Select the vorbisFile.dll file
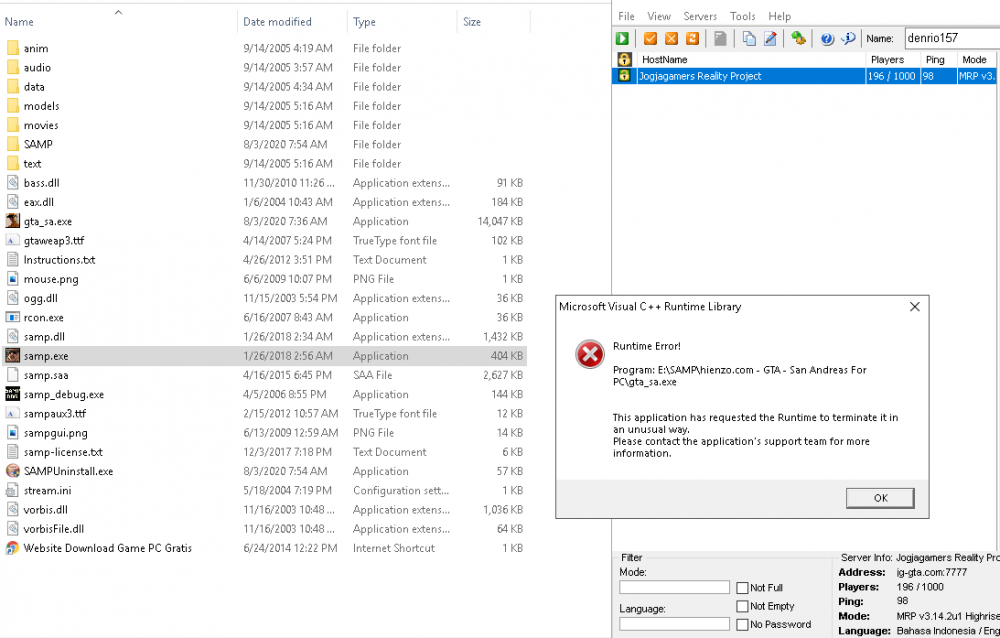 click(264, 529)
